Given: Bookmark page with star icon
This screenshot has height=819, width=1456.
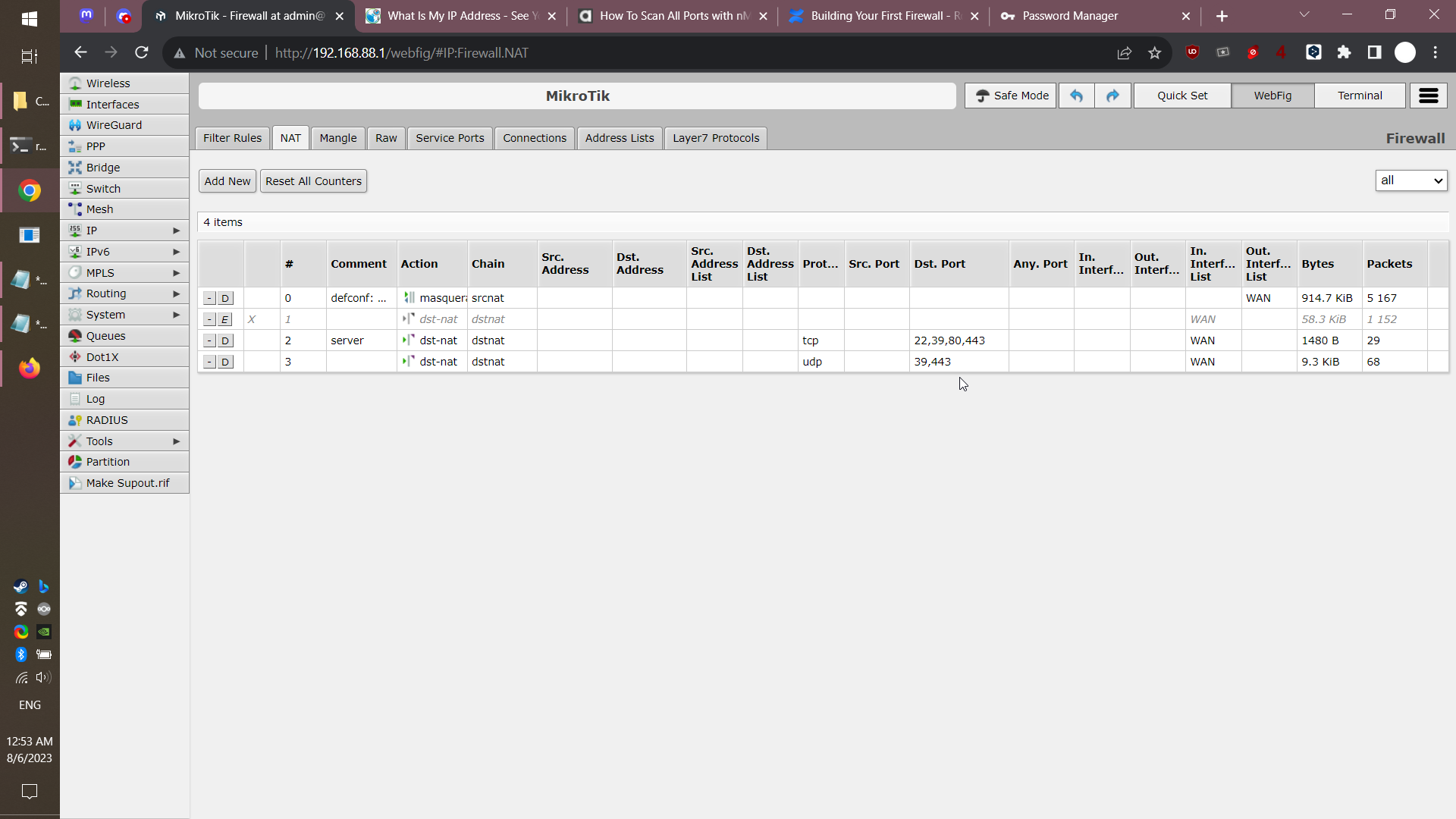Looking at the screenshot, I should click(1154, 53).
